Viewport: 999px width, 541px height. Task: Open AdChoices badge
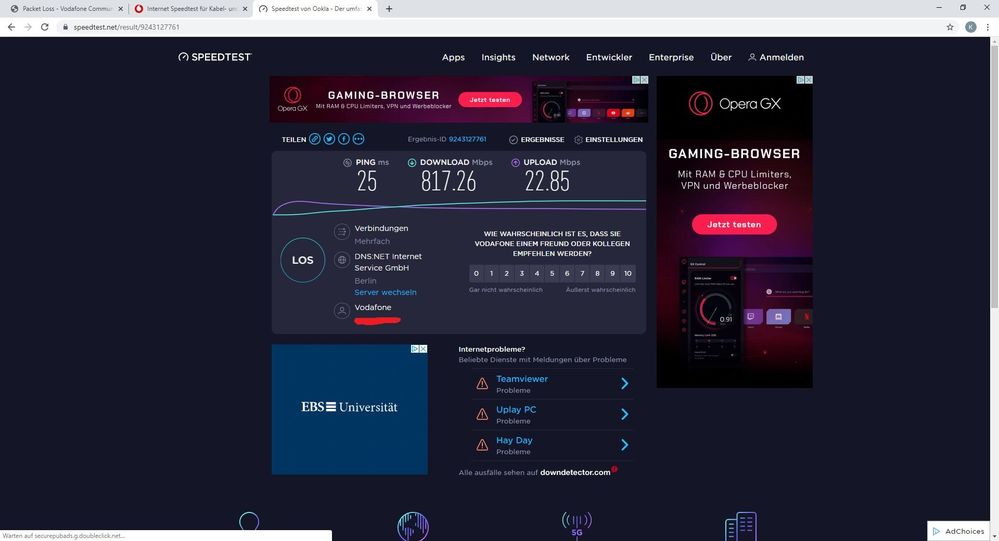click(958, 531)
